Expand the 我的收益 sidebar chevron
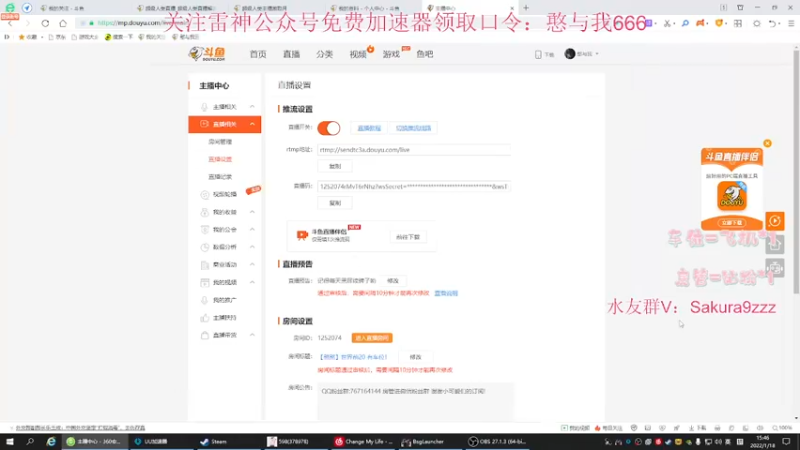This screenshot has width=800, height=450. pos(252,212)
